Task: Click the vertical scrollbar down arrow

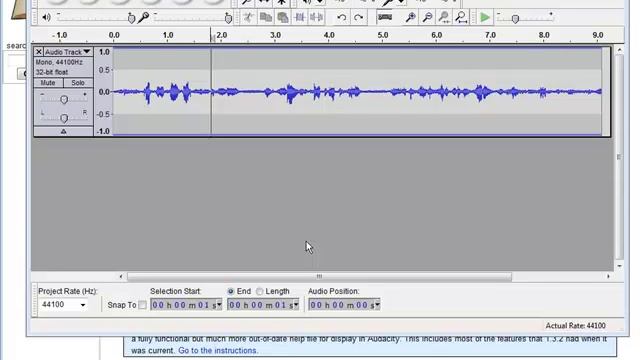Action: (620, 266)
